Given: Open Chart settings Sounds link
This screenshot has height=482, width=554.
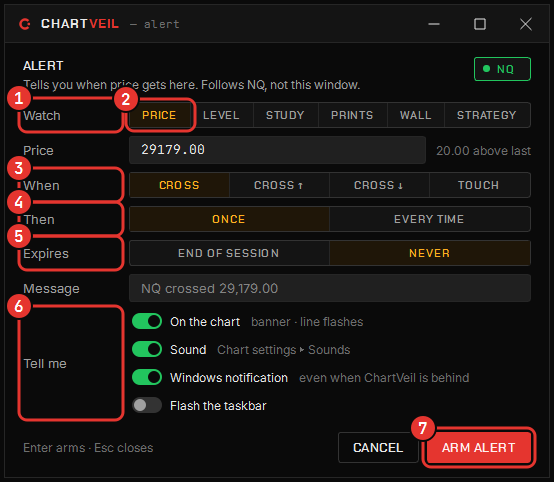Looking at the screenshot, I should [x=283, y=350].
